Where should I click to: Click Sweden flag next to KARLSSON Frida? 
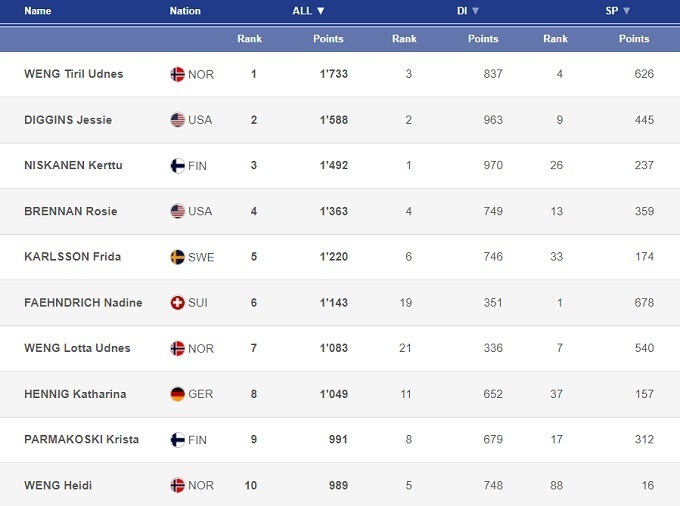tap(178, 257)
